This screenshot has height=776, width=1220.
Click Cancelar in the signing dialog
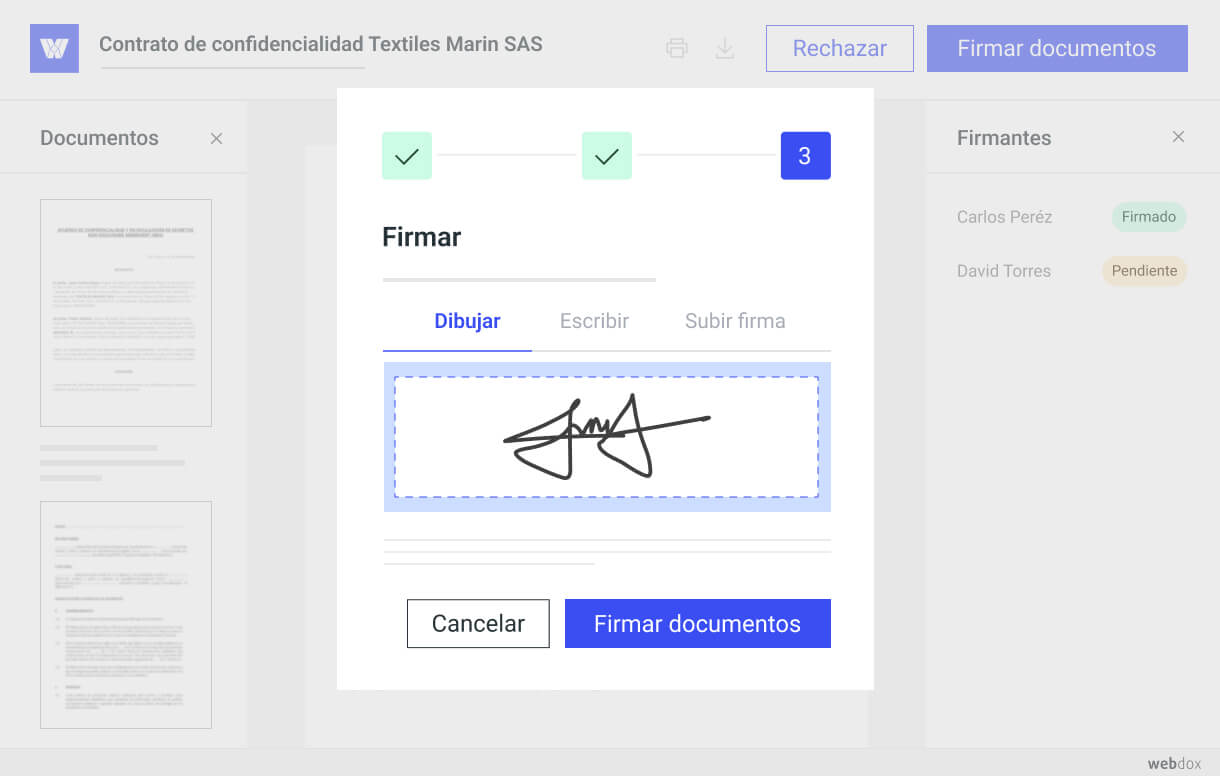[478, 623]
